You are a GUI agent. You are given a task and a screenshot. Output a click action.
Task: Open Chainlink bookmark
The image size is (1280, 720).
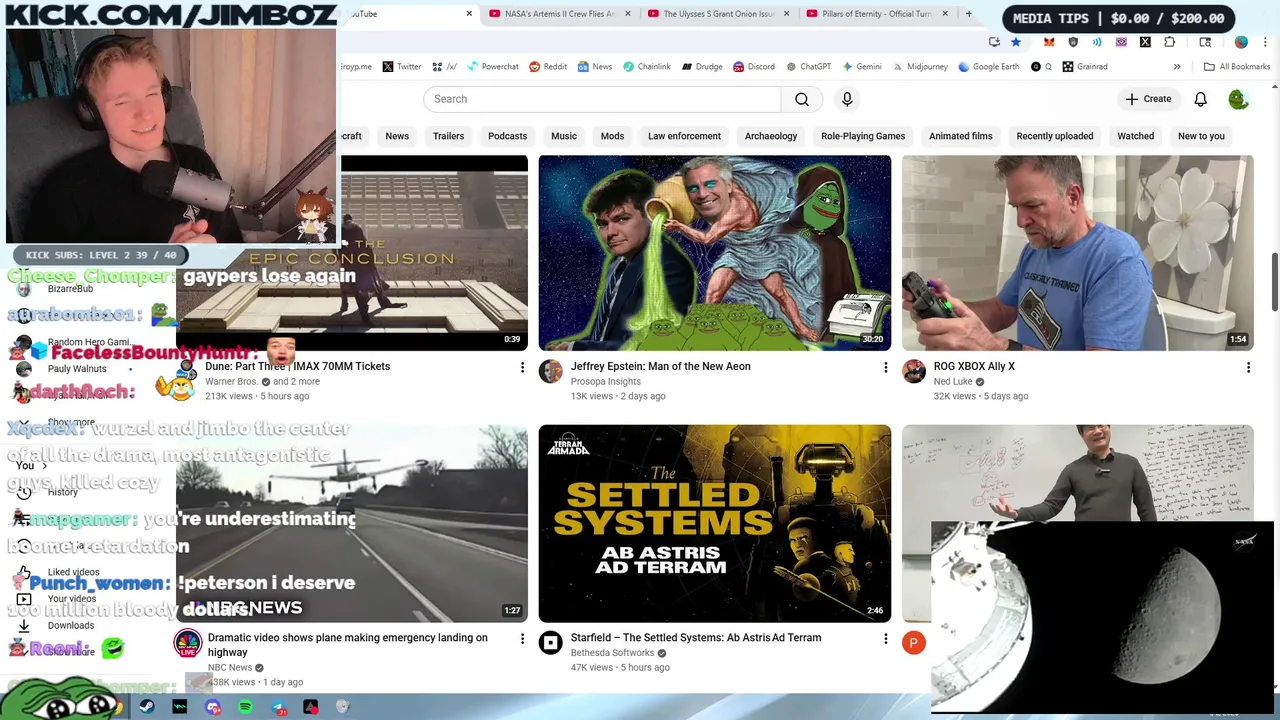(646, 67)
